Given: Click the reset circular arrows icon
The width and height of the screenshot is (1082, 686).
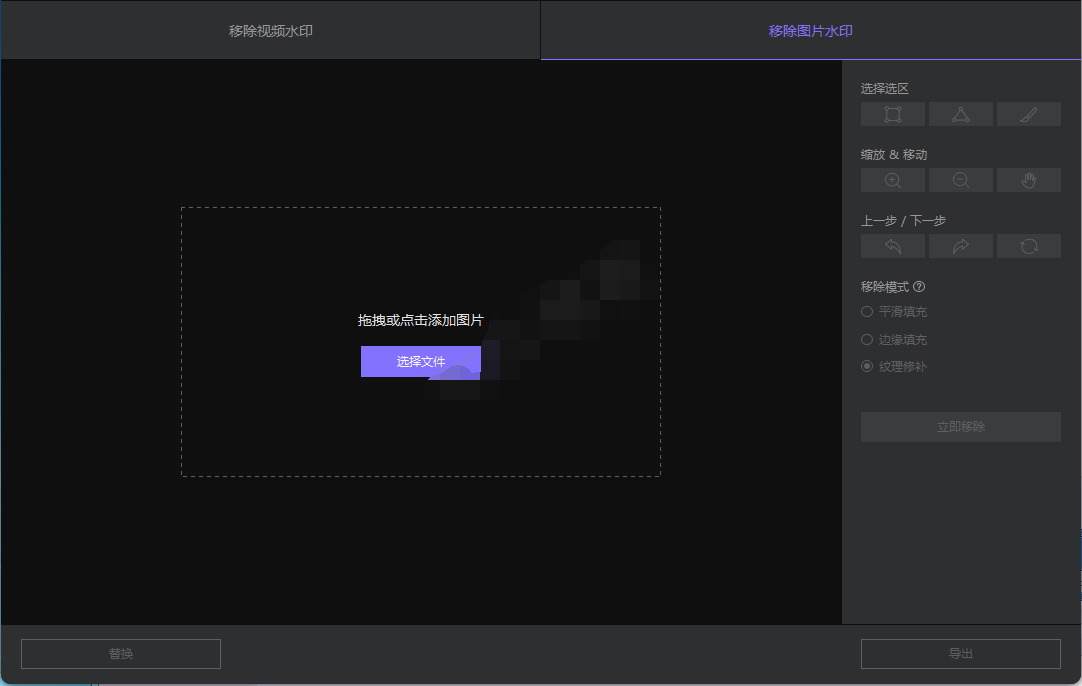Looking at the screenshot, I should coord(1028,247).
